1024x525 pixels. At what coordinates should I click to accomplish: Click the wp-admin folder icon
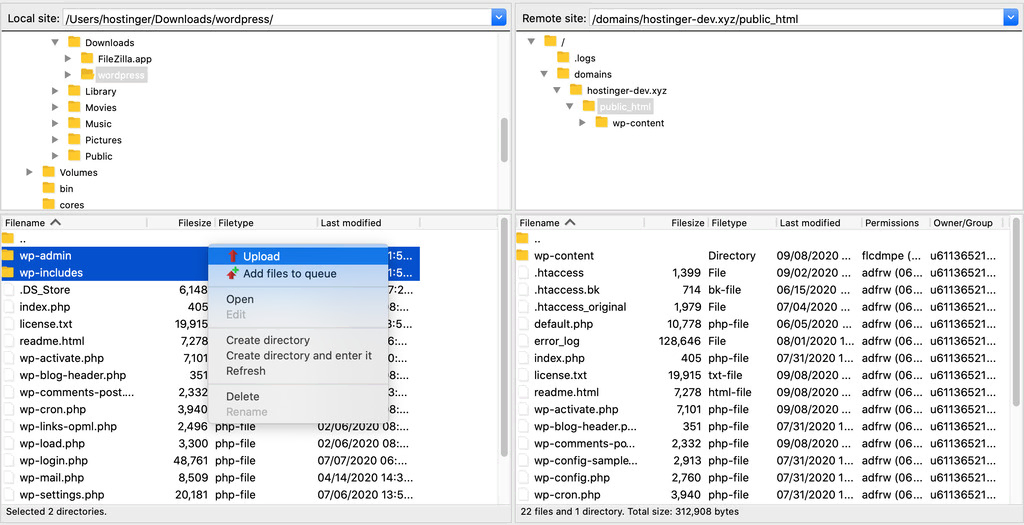[x=9, y=256]
